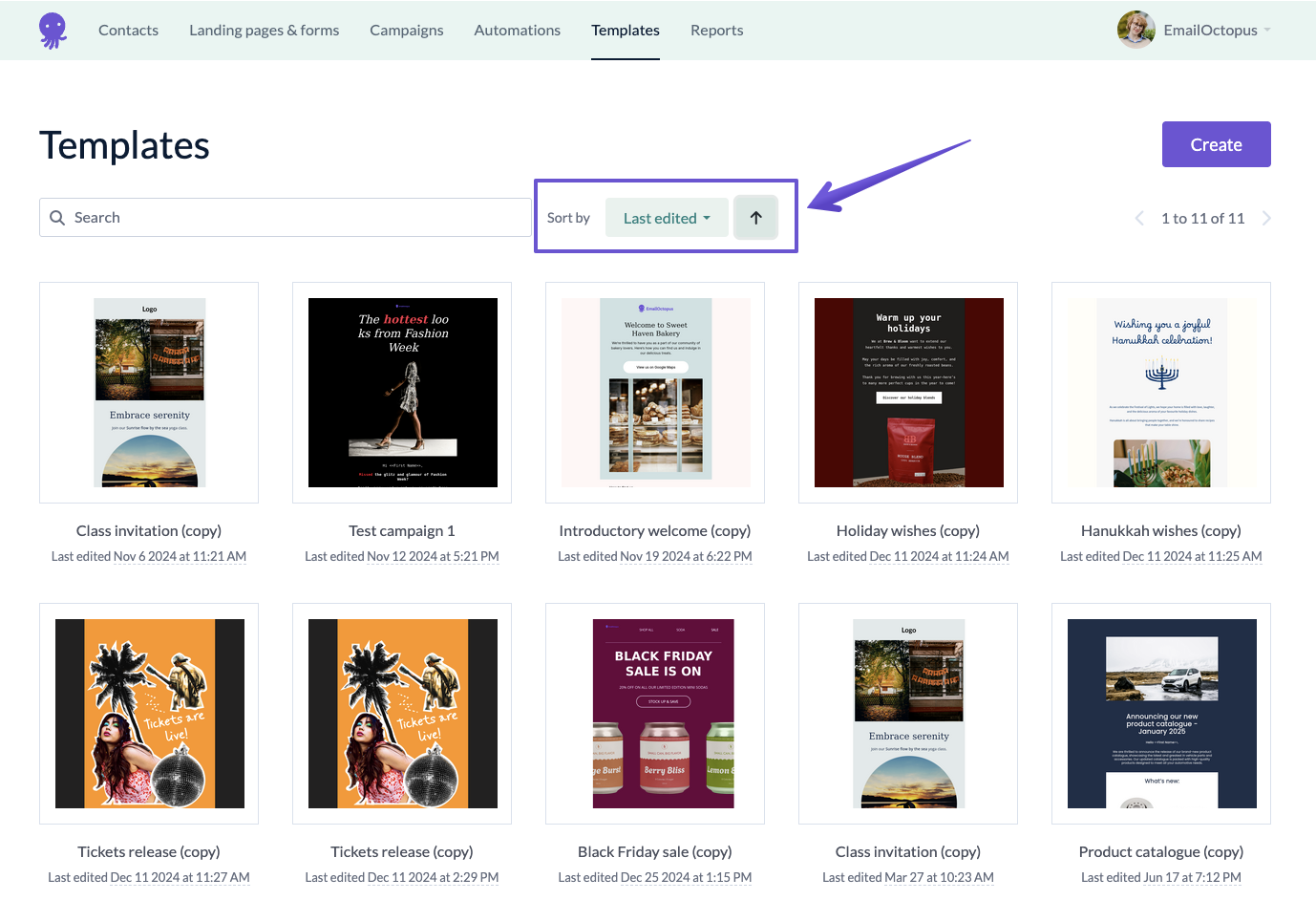The width and height of the screenshot is (1316, 922).
Task: Open the Reports section
Action: pyautogui.click(x=717, y=31)
